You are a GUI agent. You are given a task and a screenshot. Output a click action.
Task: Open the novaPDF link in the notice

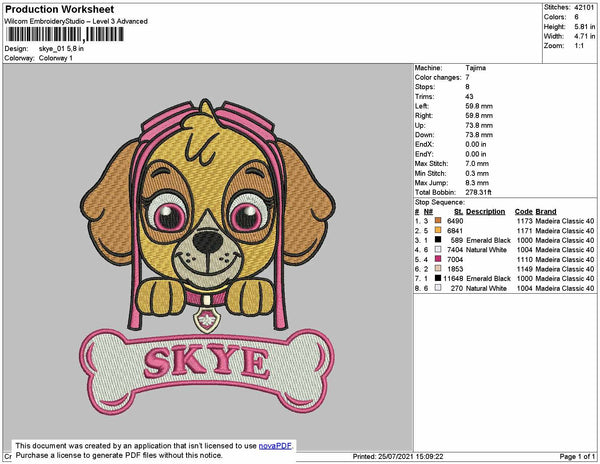coord(275,446)
